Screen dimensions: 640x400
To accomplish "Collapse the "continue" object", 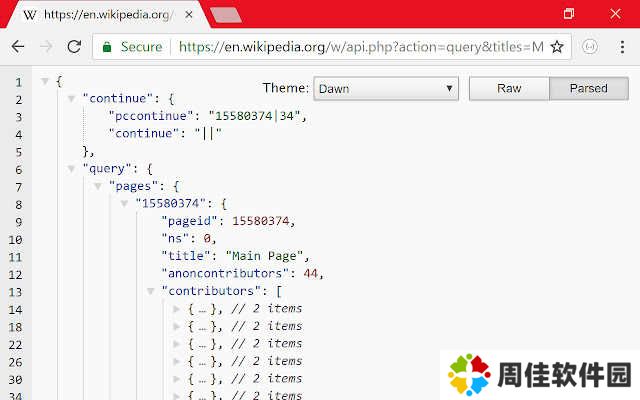I will tap(72, 98).
